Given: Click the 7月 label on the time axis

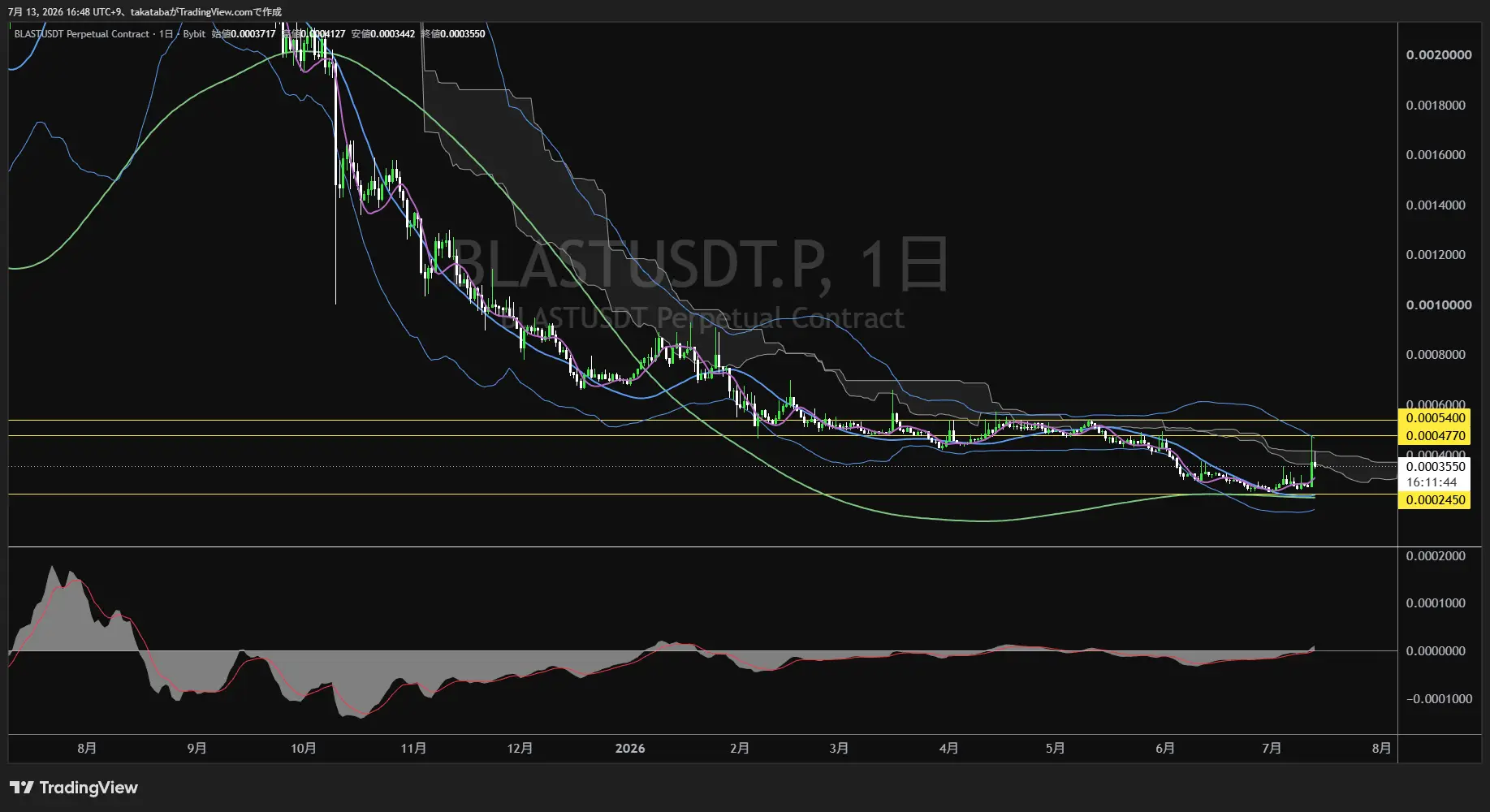Looking at the screenshot, I should pos(1272,748).
